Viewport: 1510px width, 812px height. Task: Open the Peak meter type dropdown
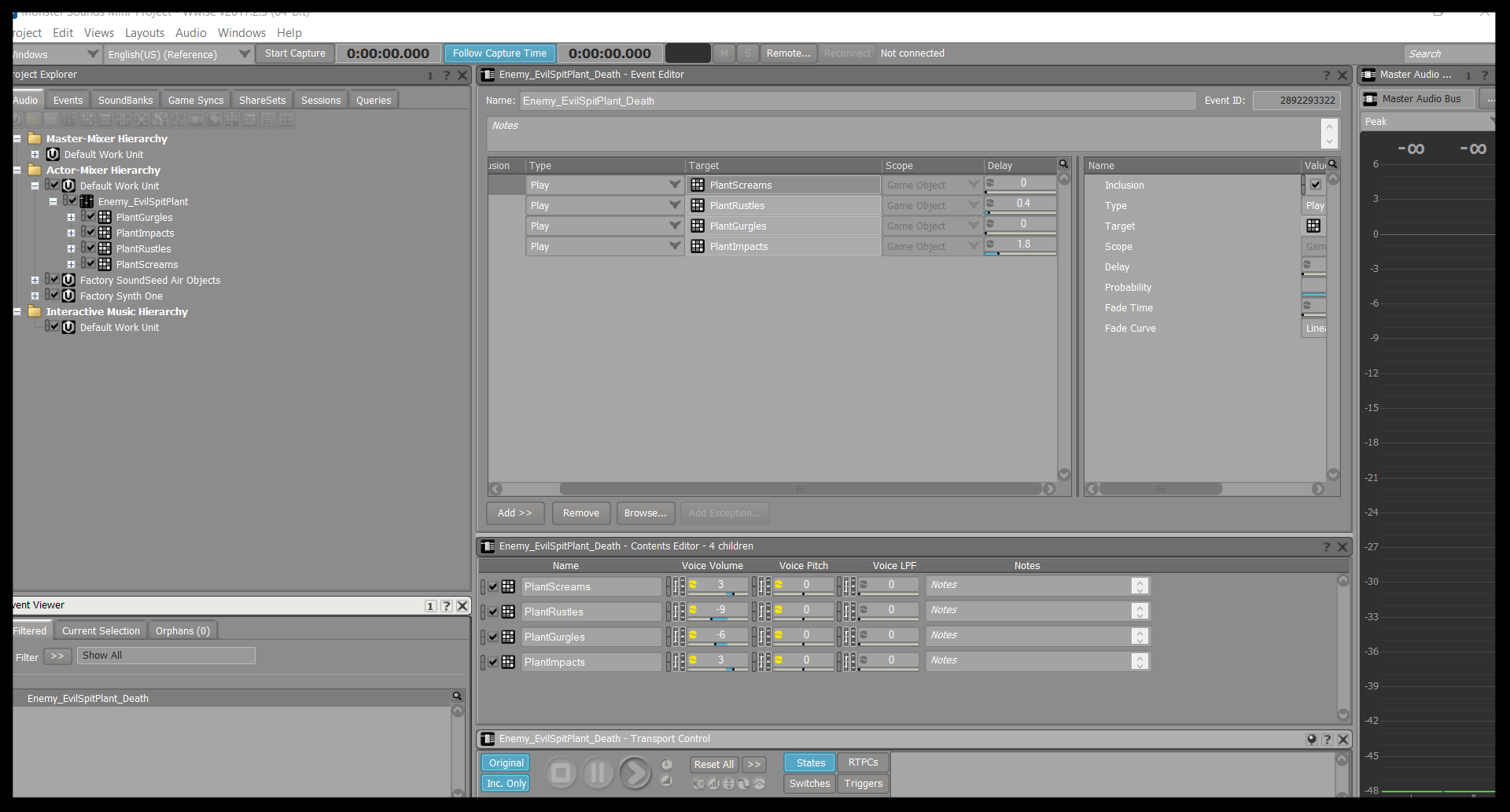1427,122
